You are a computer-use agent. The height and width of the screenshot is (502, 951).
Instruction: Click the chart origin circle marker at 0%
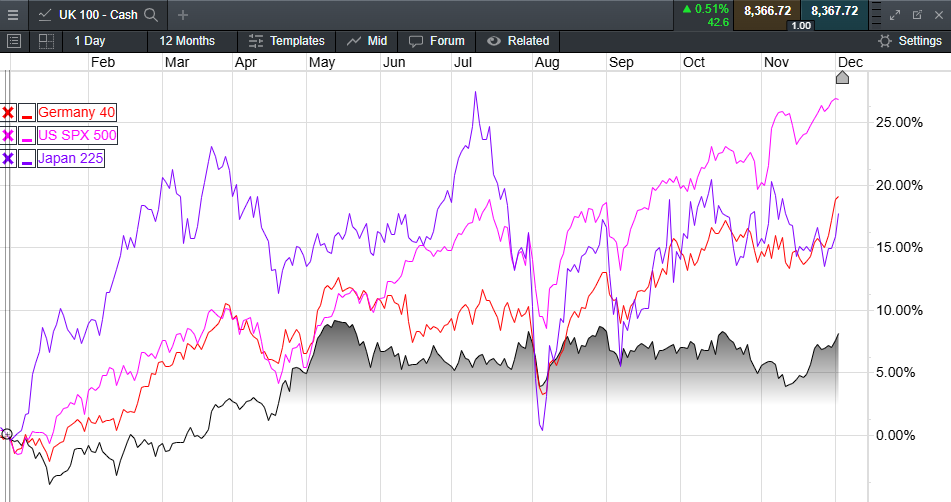point(7,434)
